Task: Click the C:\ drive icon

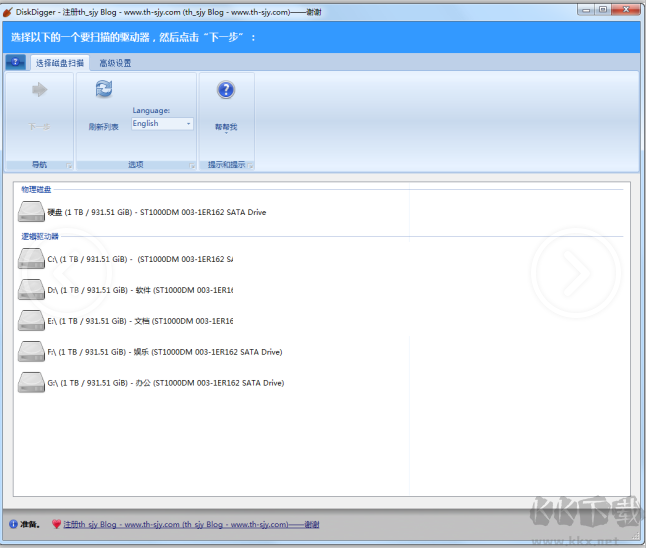Action: point(31,259)
